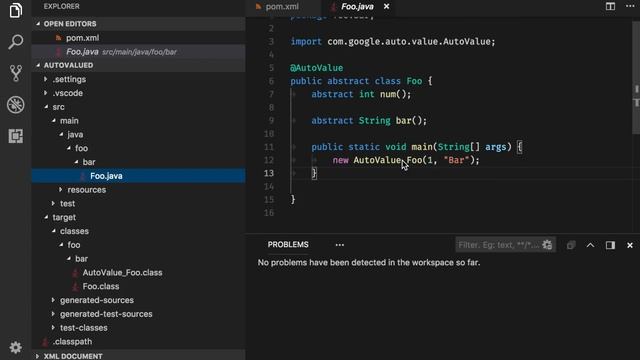Collapse the target folder

pos(139,217)
